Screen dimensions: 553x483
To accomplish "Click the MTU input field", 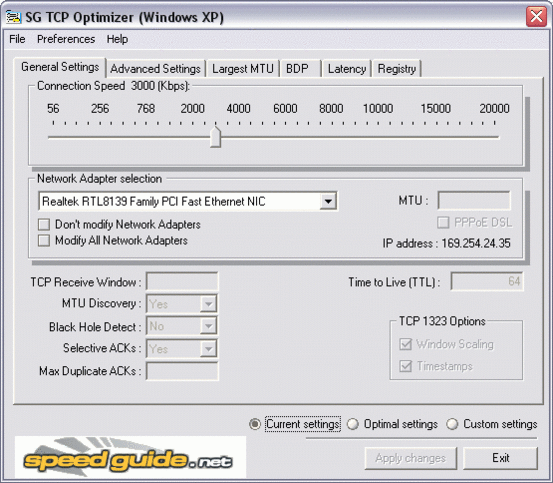I will [x=474, y=201].
